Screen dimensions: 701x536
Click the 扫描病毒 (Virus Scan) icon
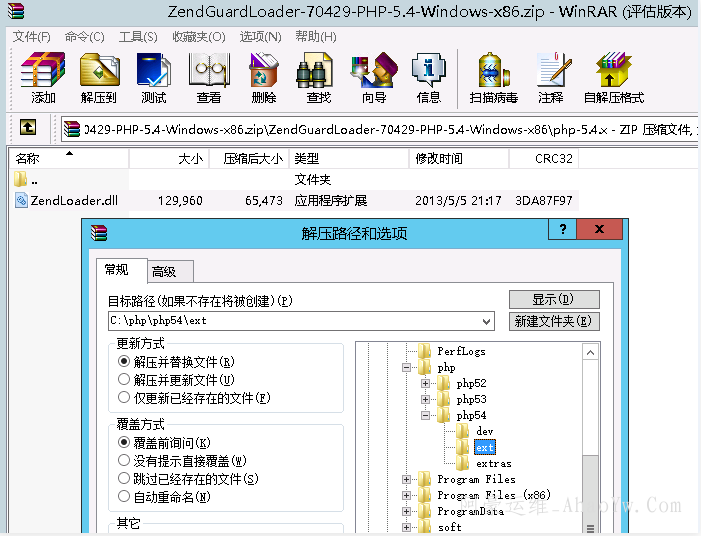pyautogui.click(x=493, y=78)
